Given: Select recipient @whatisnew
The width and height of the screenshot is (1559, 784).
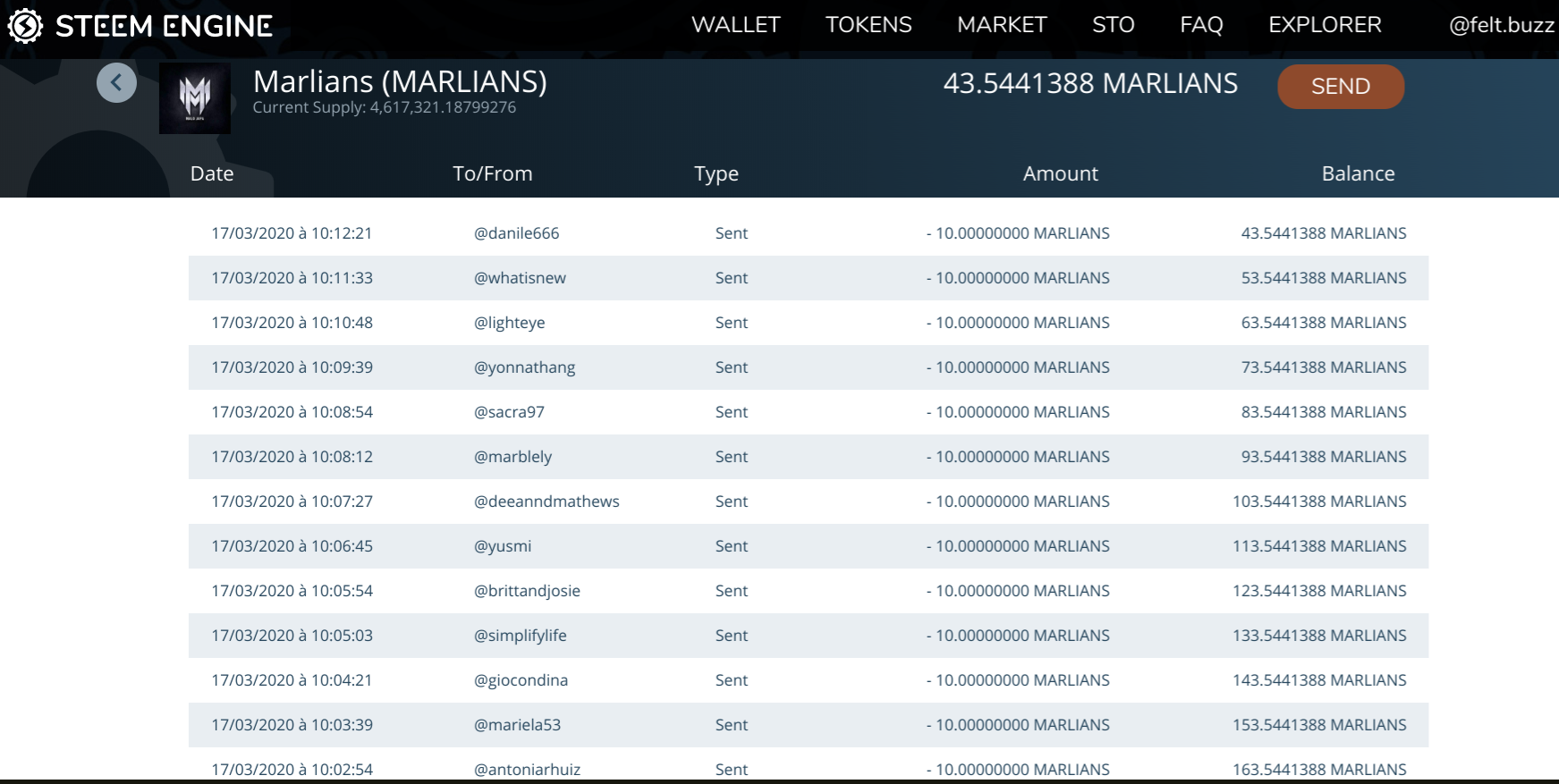Looking at the screenshot, I should pos(520,278).
